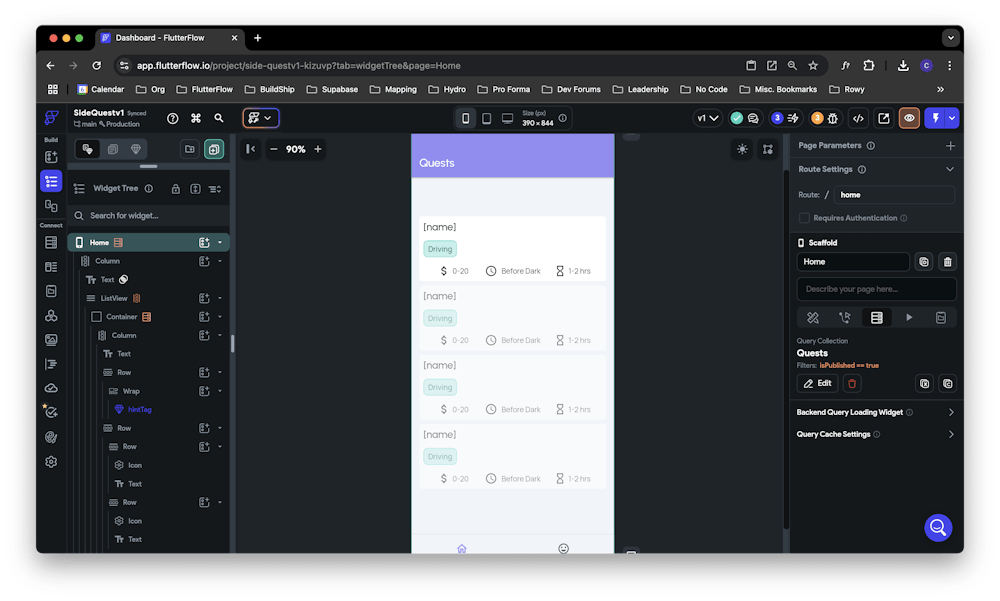Image resolution: width=1000 pixels, height=601 pixels.
Task: Click the add Page Parameters plus icon
Action: [950, 146]
